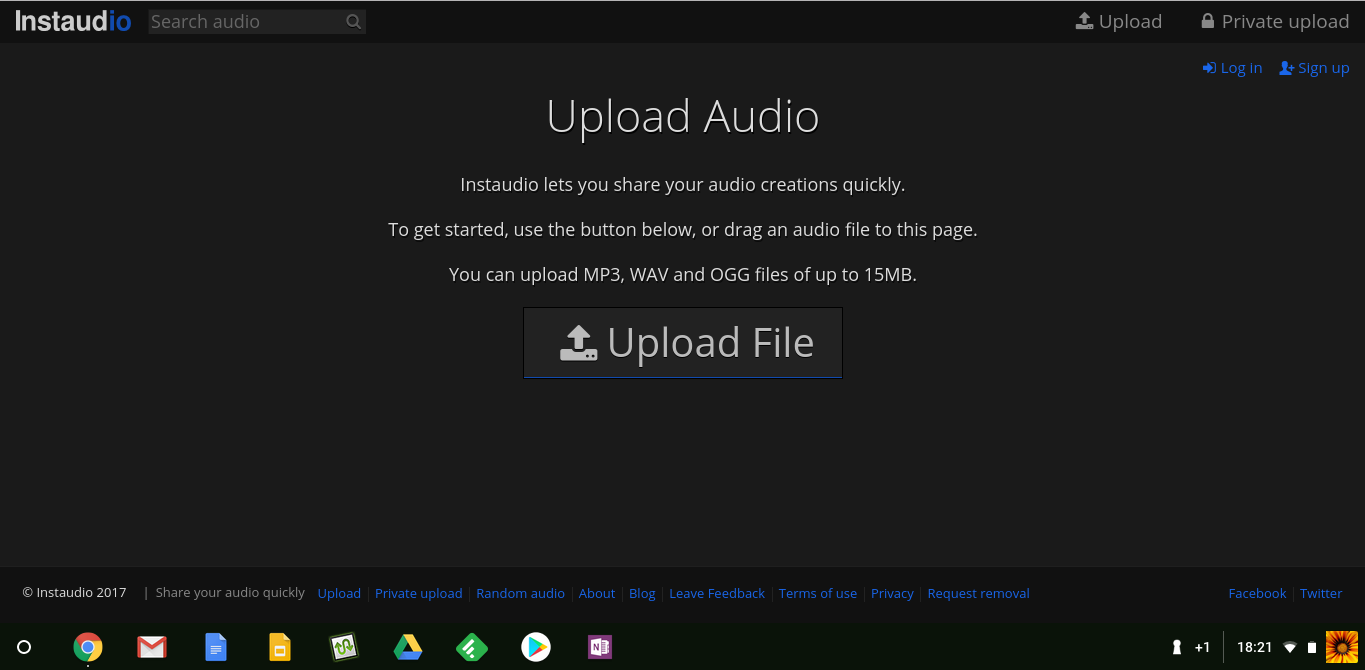Open Google Drive from the shelf
Viewport: 1365px width, 670px height.
pyautogui.click(x=408, y=647)
